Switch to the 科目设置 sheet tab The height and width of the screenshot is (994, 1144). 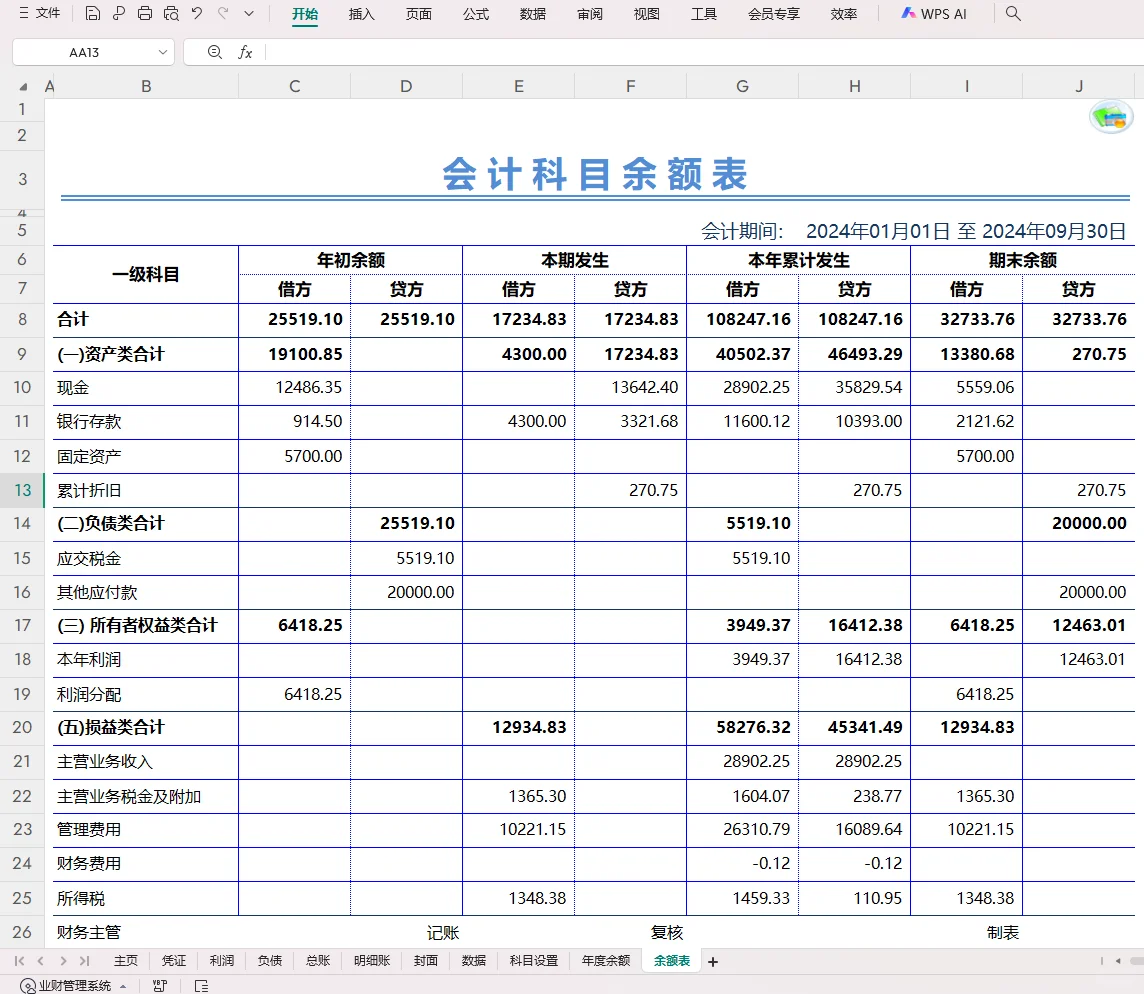[x=534, y=961]
